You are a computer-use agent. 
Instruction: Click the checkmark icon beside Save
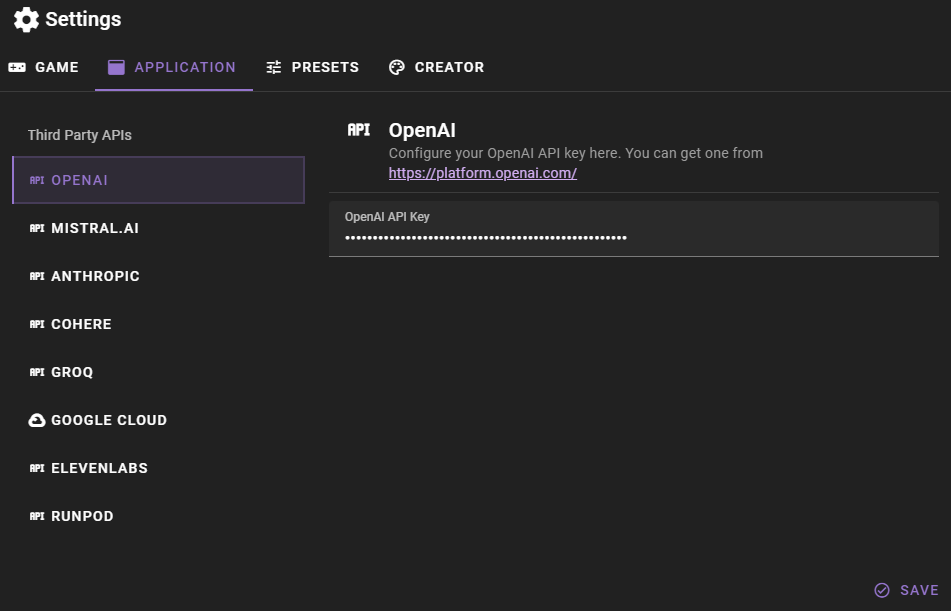882,590
